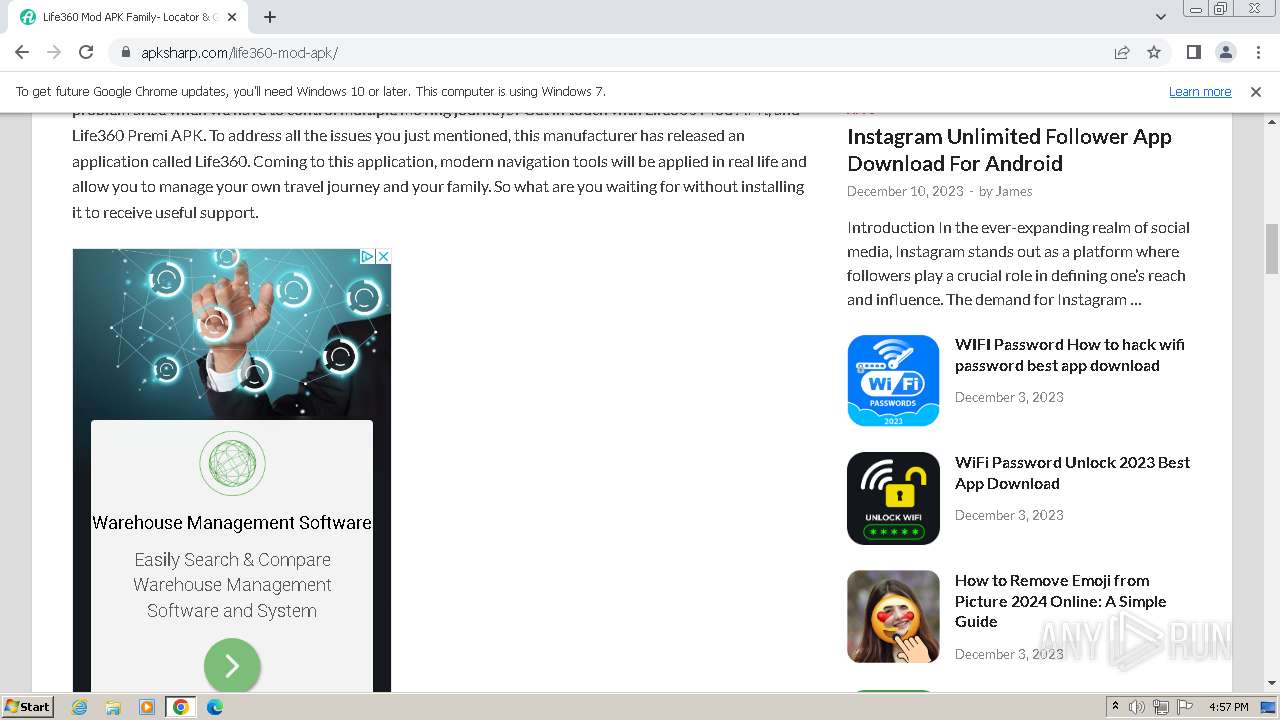This screenshot has width=1280, height=720.
Task: Open the emoji removal article thumbnail
Action: pyautogui.click(x=893, y=616)
